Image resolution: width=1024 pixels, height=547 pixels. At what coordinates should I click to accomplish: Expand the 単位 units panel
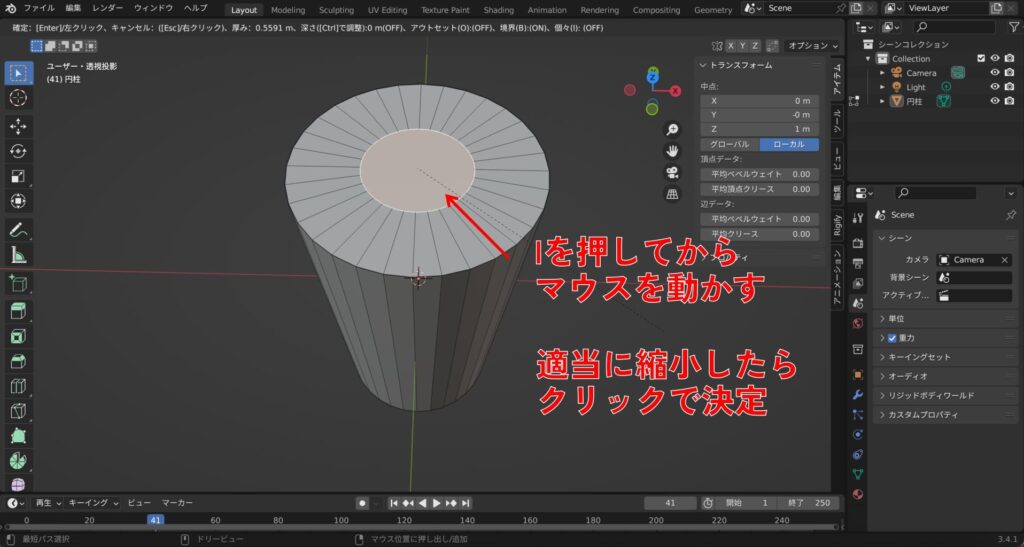(881, 318)
